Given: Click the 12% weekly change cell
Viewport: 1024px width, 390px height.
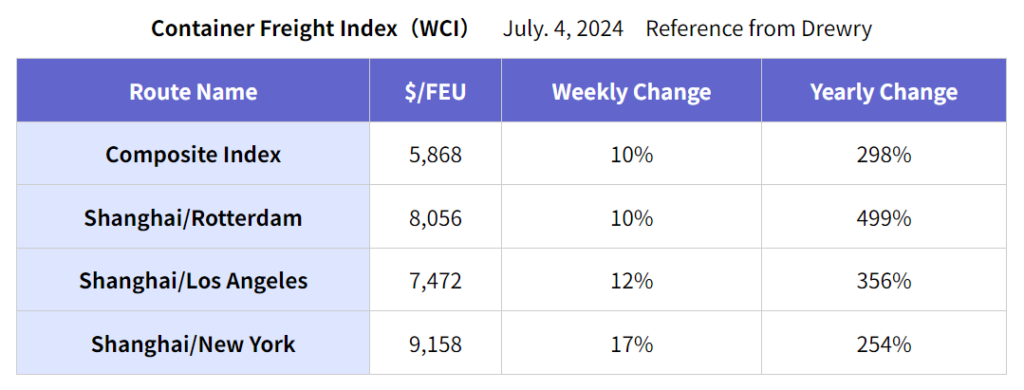Looking at the screenshot, I should click(631, 280).
